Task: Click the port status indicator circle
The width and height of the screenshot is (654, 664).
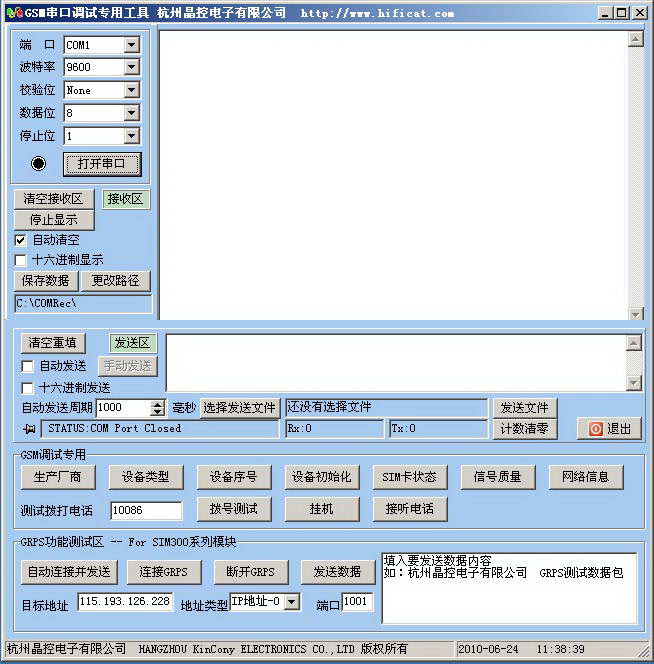Action: (38, 163)
